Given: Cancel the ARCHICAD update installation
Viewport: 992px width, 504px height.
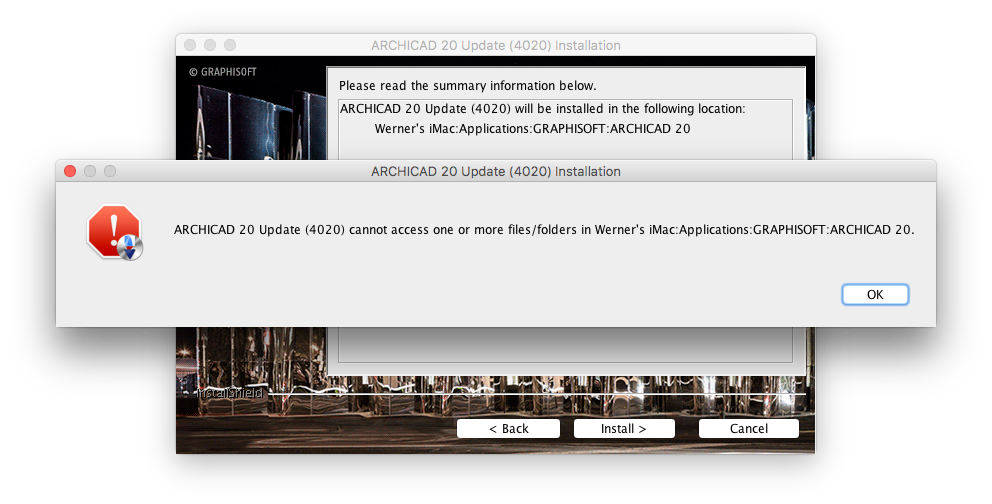Looking at the screenshot, I should point(748,429).
